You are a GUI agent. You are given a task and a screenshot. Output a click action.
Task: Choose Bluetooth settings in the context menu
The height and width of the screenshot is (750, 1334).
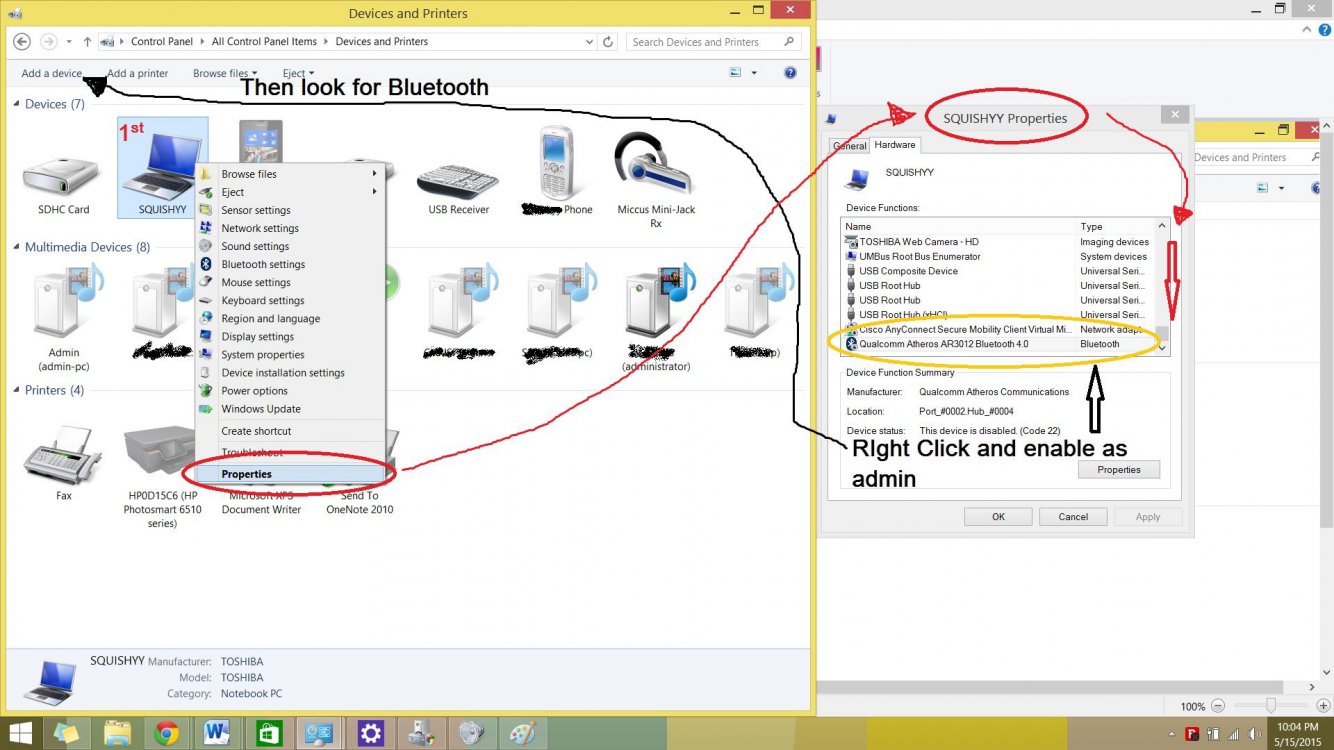tap(263, 264)
